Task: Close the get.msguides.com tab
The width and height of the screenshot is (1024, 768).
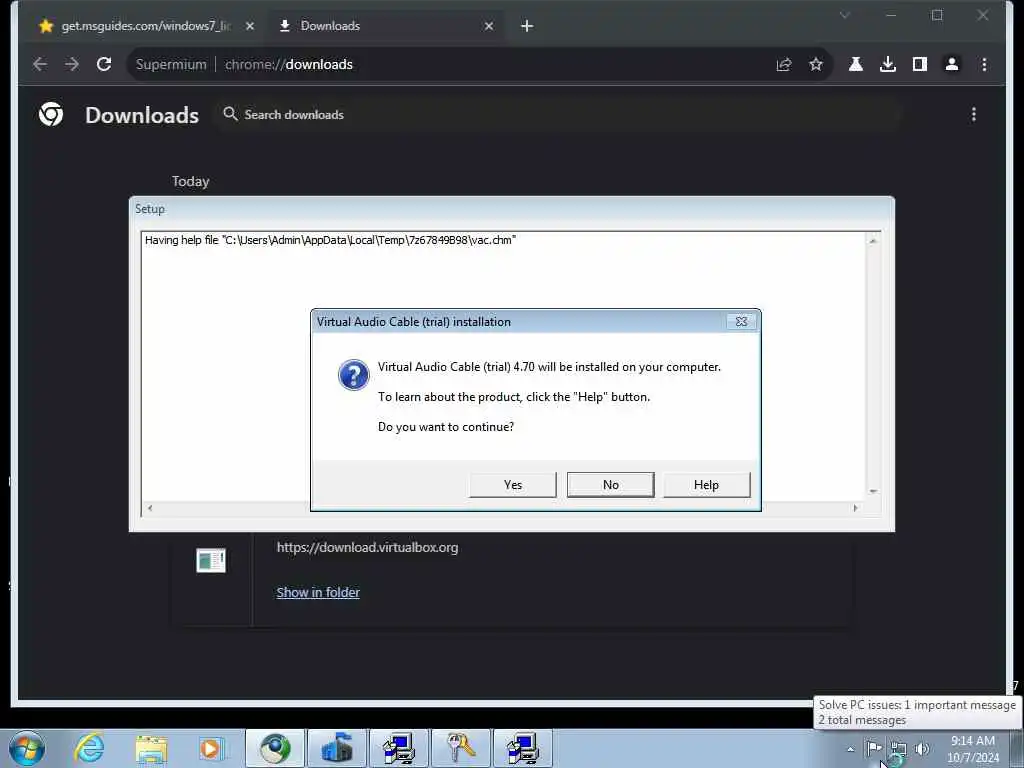Action: pyautogui.click(x=249, y=26)
